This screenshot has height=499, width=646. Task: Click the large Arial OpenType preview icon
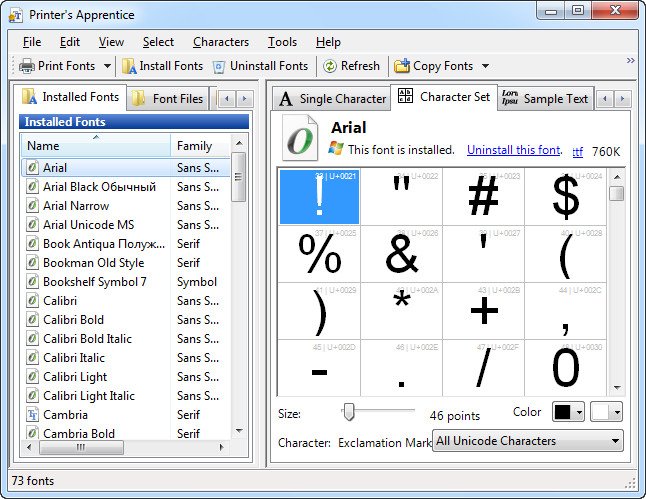tap(300, 138)
